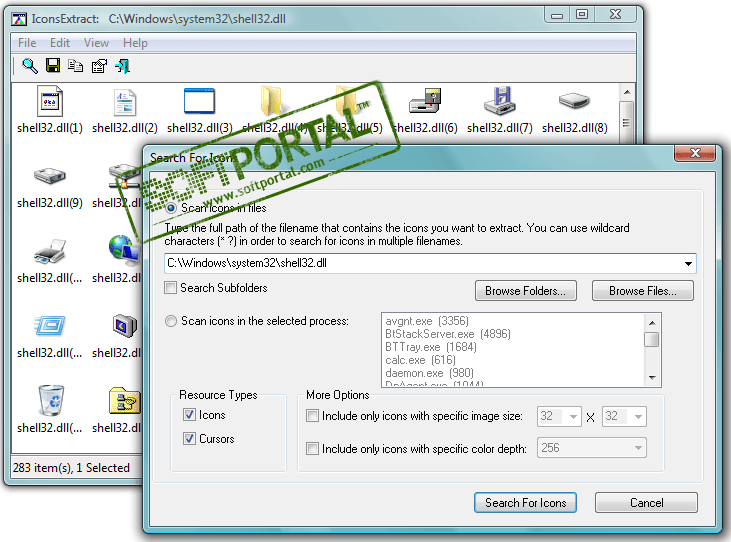Select the shell32.dll(4) folder icon
This screenshot has height=542, width=731.
[272, 100]
